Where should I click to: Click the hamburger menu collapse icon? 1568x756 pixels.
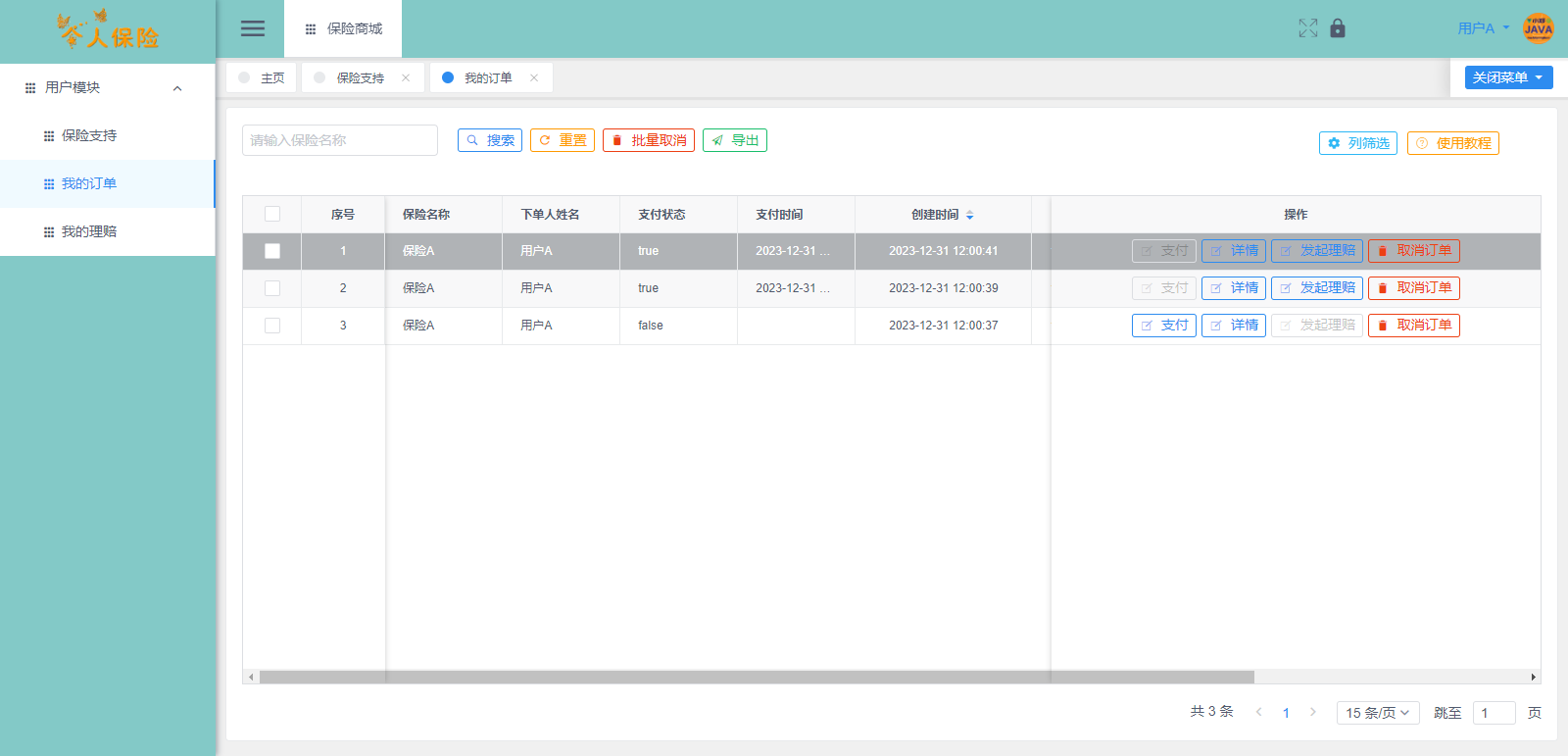(253, 28)
